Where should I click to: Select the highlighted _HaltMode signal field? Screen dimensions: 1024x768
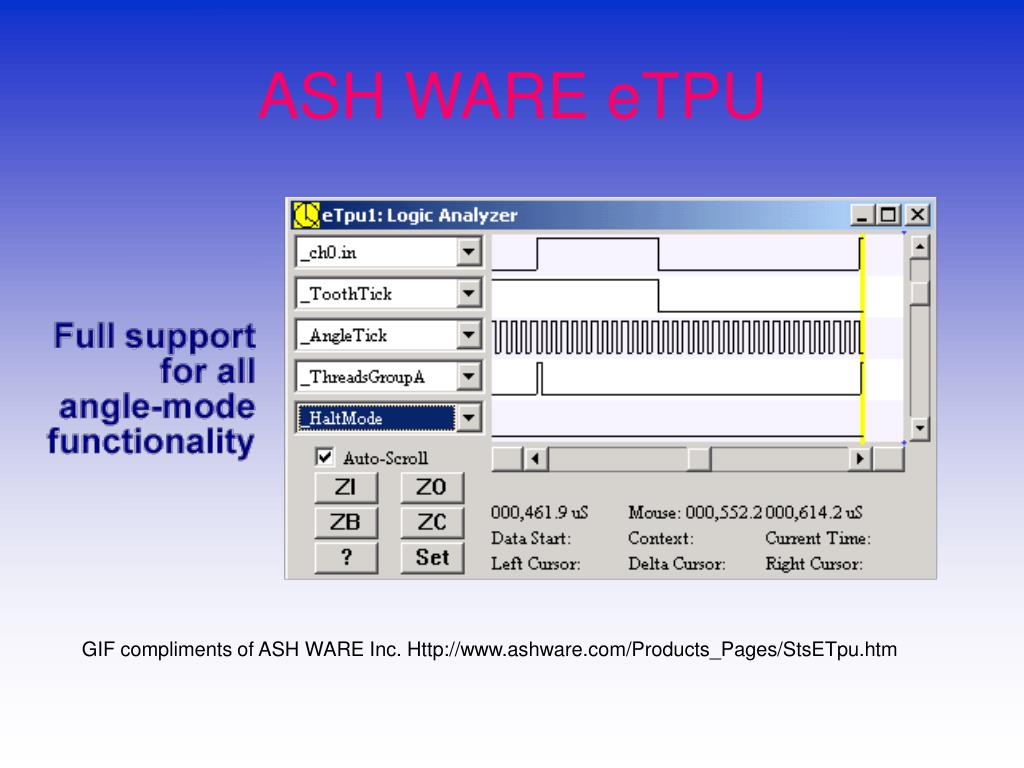pyautogui.click(x=377, y=418)
